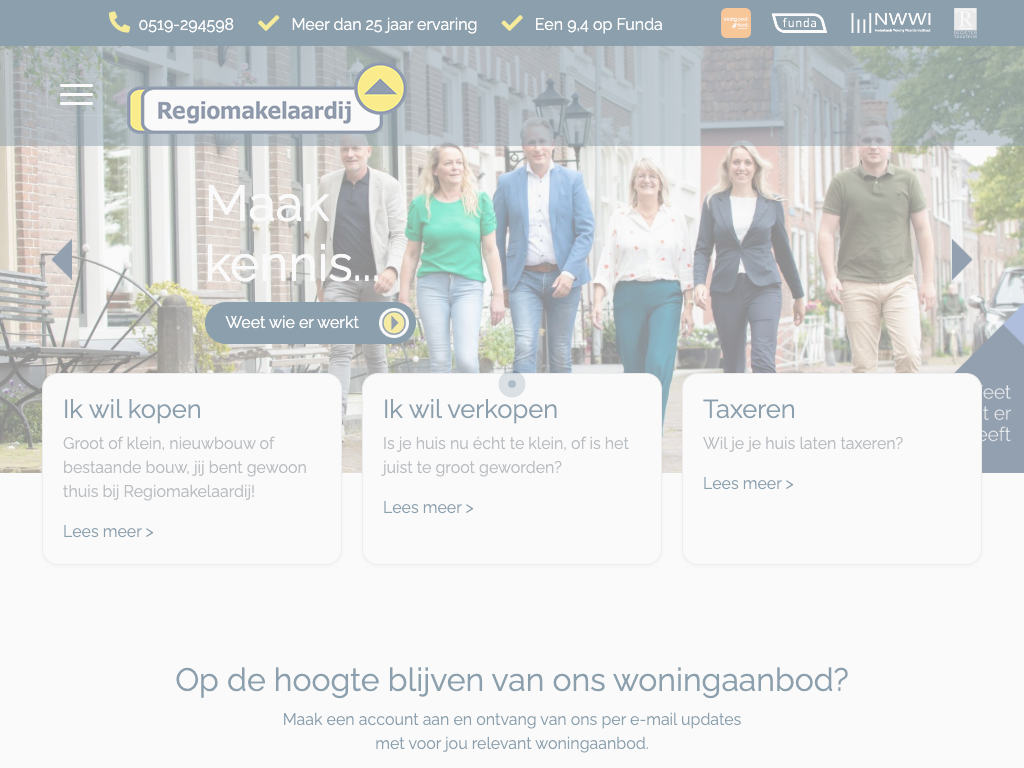1024x768 pixels.
Task: Select the 'Ik wil verkopen' card heading
Action: (470, 409)
